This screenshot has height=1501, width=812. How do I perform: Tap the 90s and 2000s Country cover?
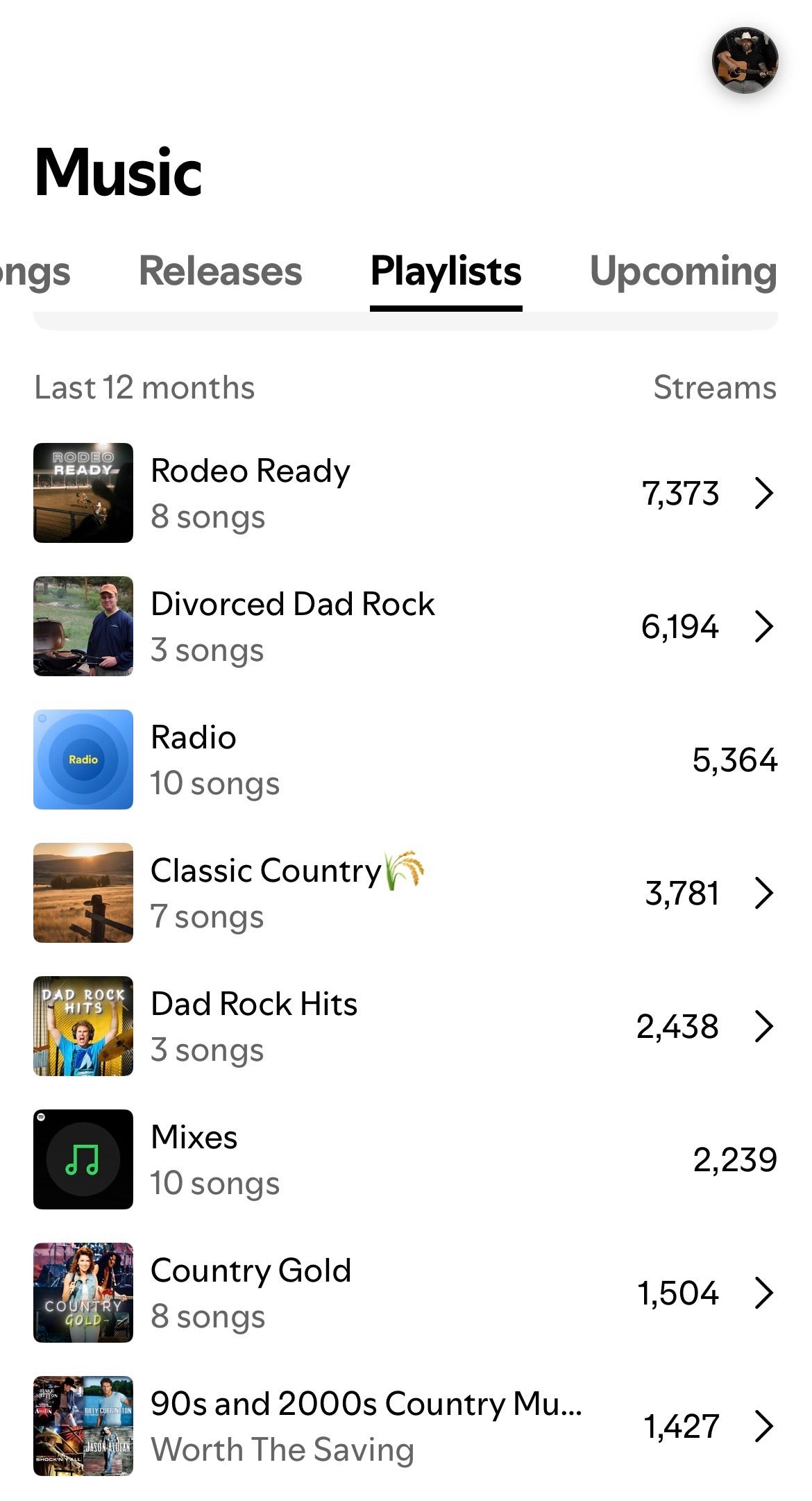(83, 1426)
